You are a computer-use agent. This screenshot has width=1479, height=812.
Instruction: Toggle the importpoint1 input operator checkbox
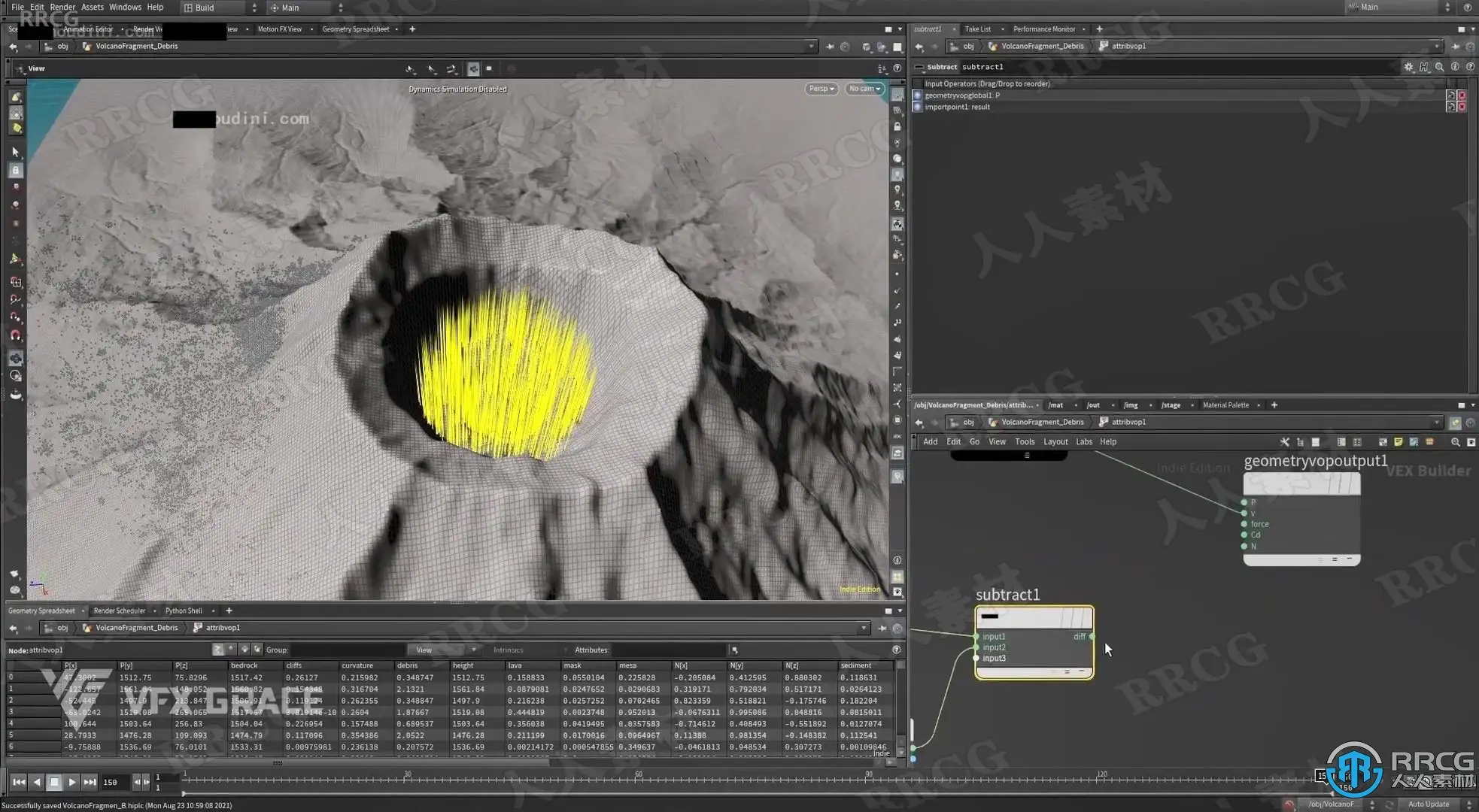pyautogui.click(x=917, y=107)
